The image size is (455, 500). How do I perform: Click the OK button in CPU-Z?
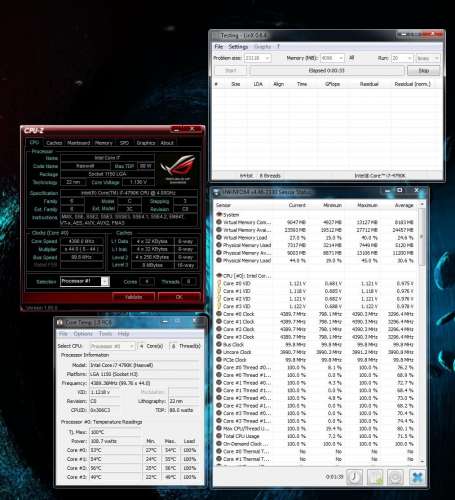[x=179, y=297]
